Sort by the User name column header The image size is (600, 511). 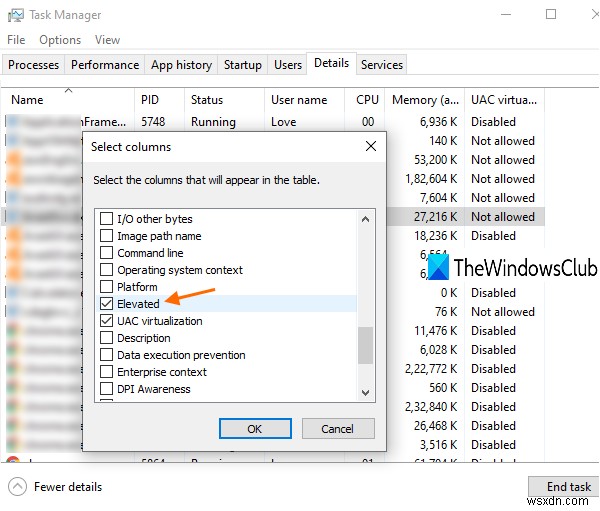click(305, 100)
